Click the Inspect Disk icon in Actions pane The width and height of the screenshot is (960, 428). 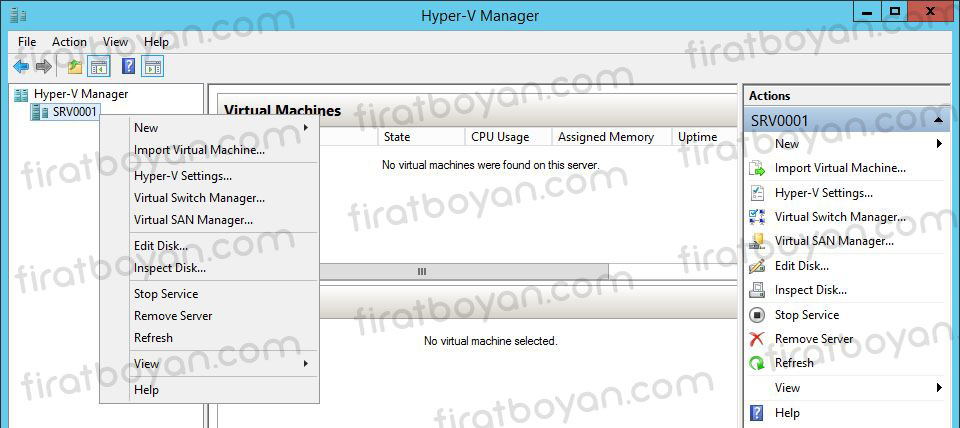click(x=757, y=290)
